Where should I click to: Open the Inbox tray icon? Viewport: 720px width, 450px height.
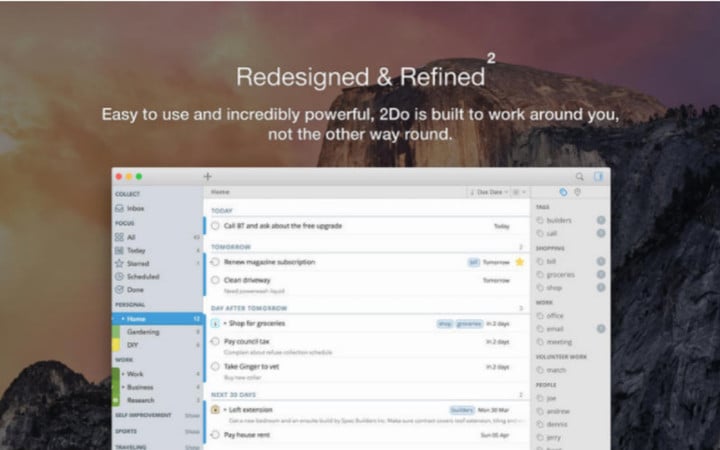[x=119, y=208]
